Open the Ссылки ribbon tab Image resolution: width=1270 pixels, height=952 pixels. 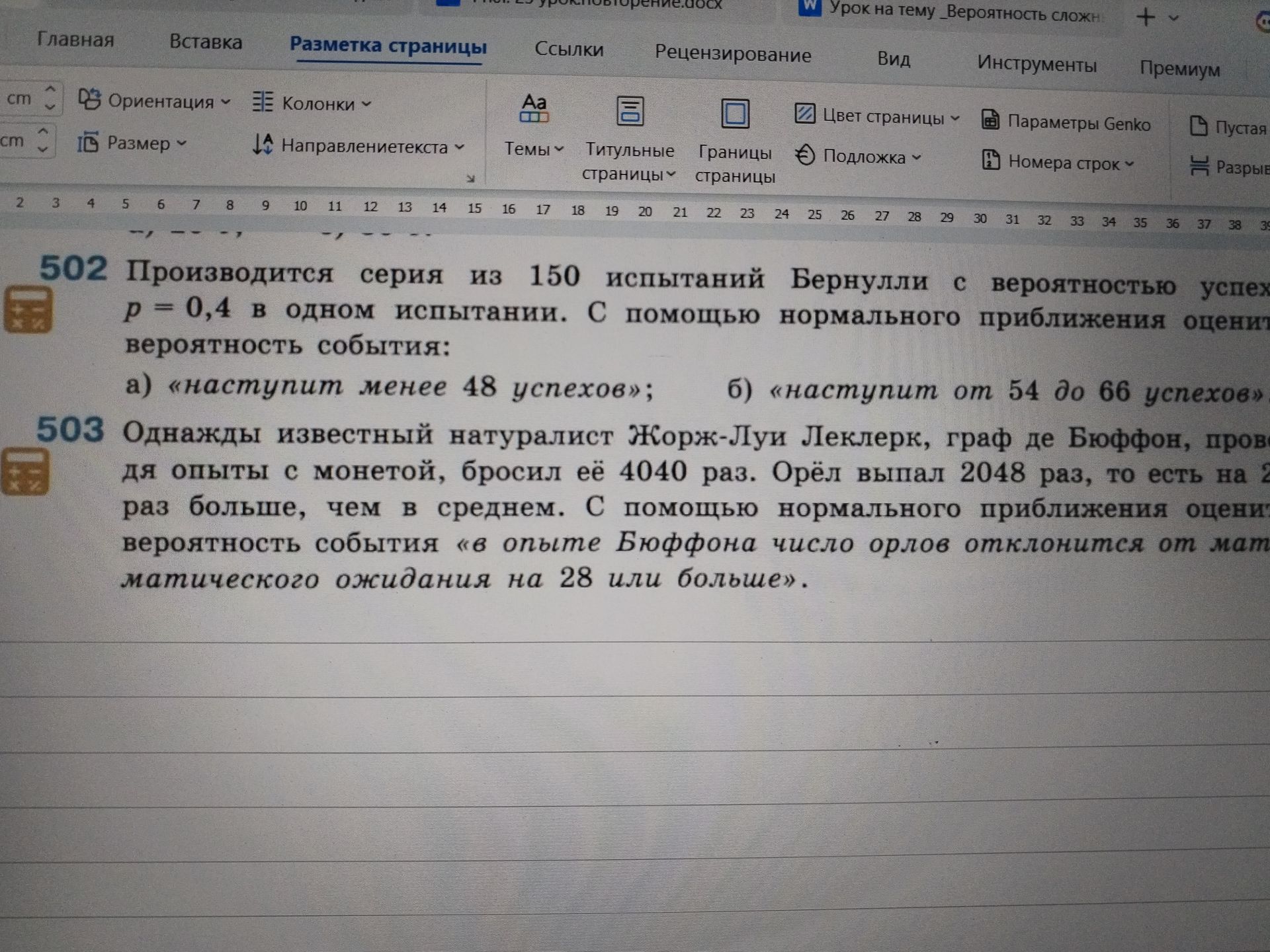click(x=569, y=49)
